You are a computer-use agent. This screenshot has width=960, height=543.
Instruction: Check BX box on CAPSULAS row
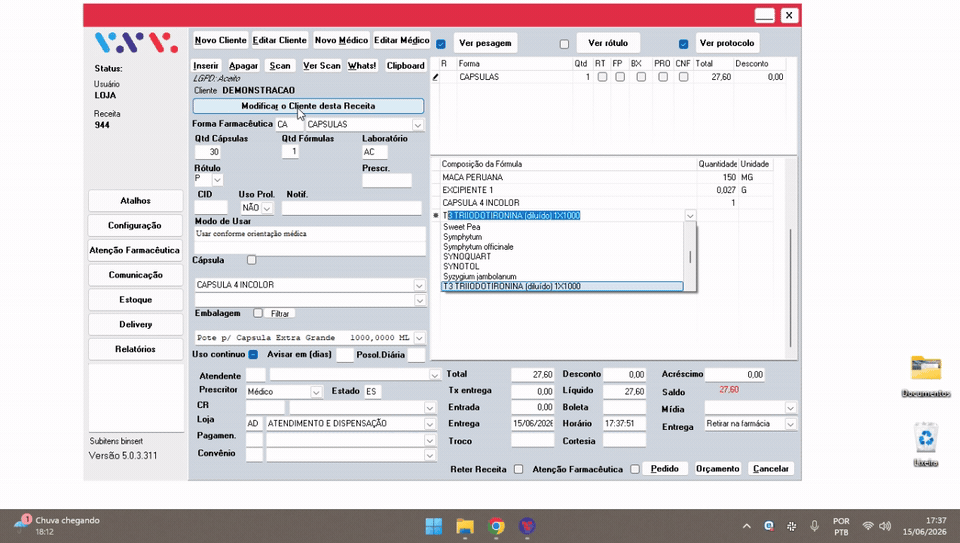click(x=641, y=77)
